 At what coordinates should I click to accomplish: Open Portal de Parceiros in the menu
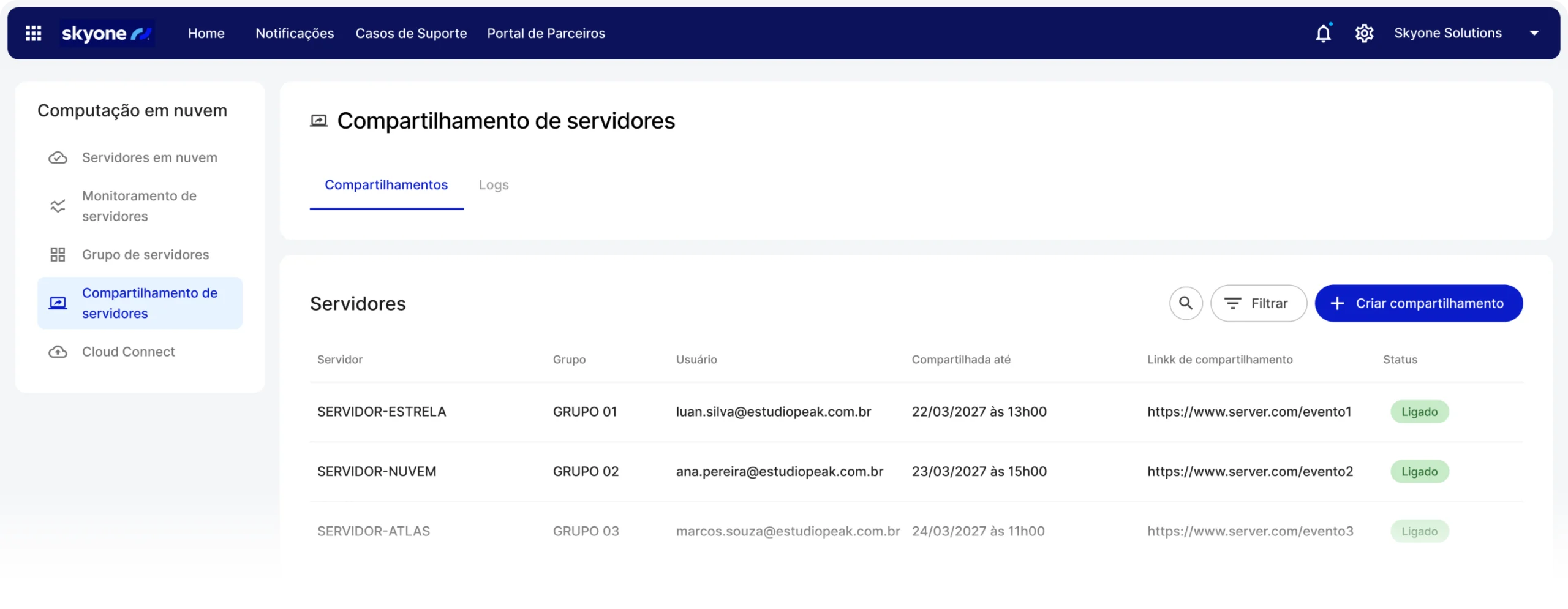[546, 33]
